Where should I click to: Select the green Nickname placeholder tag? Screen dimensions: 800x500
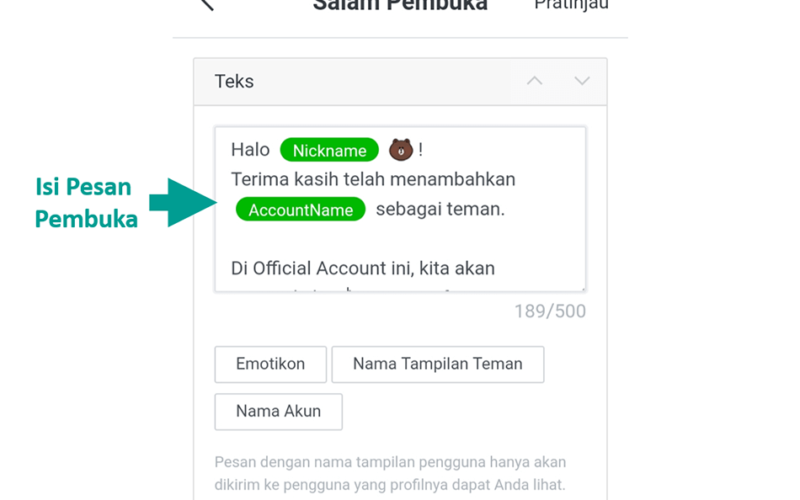pyautogui.click(x=329, y=150)
